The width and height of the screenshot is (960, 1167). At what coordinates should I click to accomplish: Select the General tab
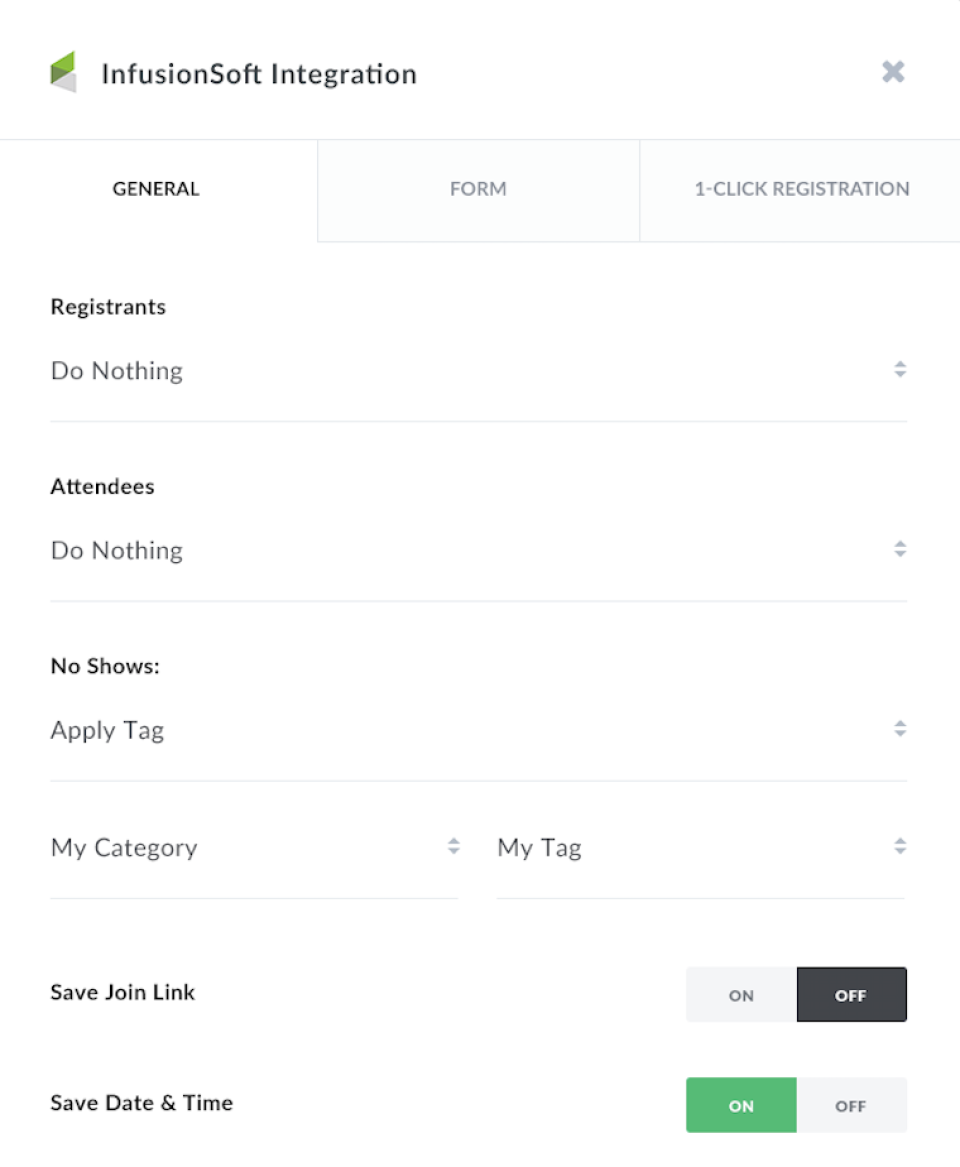click(x=156, y=189)
